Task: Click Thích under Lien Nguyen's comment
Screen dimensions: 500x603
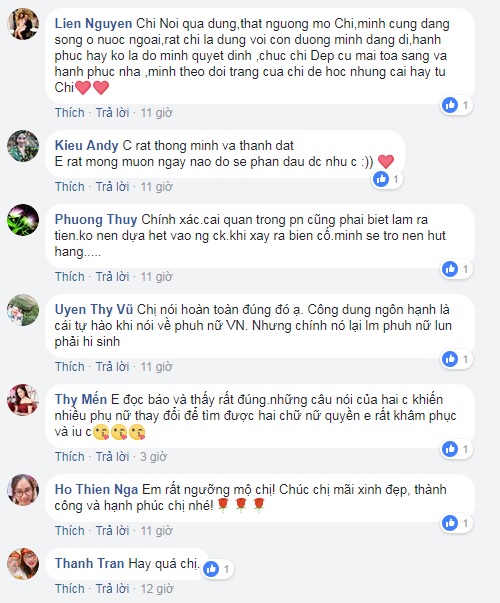Action: click(x=70, y=113)
